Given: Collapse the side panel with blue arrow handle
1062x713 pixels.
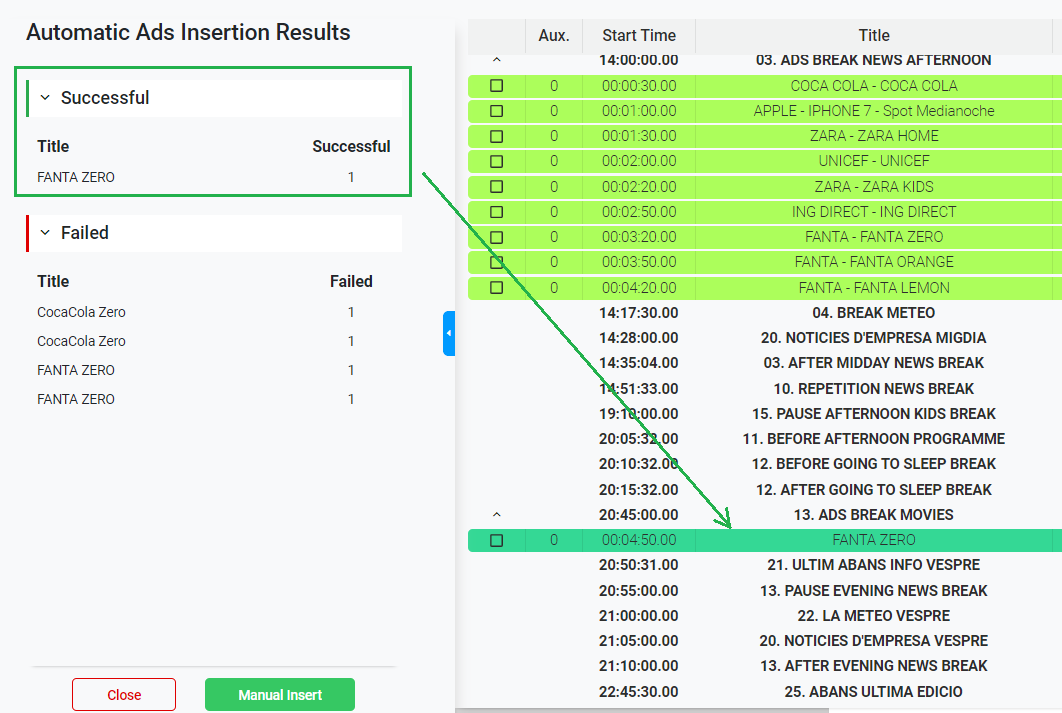Looking at the screenshot, I should coord(449,333).
